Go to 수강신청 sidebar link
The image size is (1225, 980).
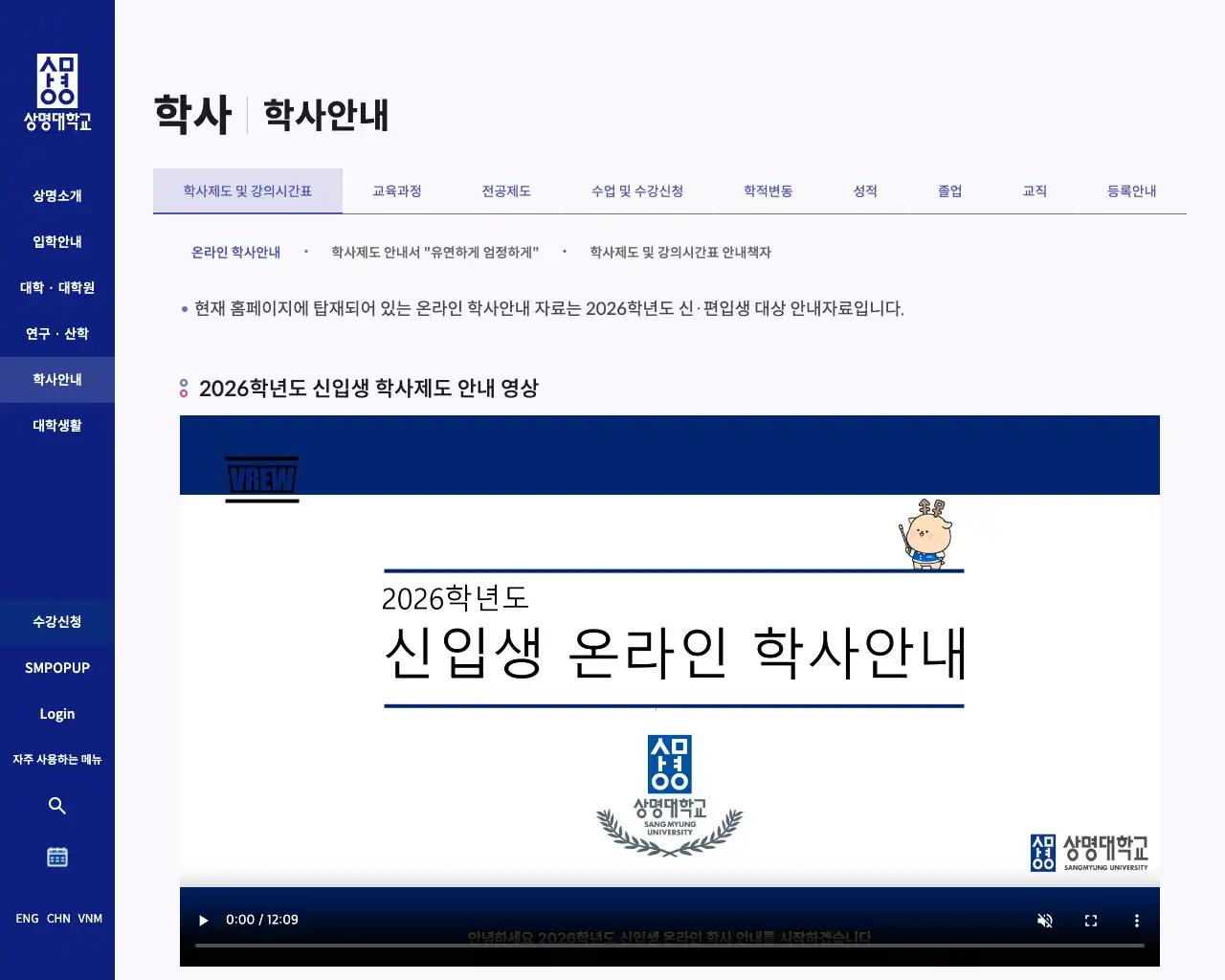[57, 622]
